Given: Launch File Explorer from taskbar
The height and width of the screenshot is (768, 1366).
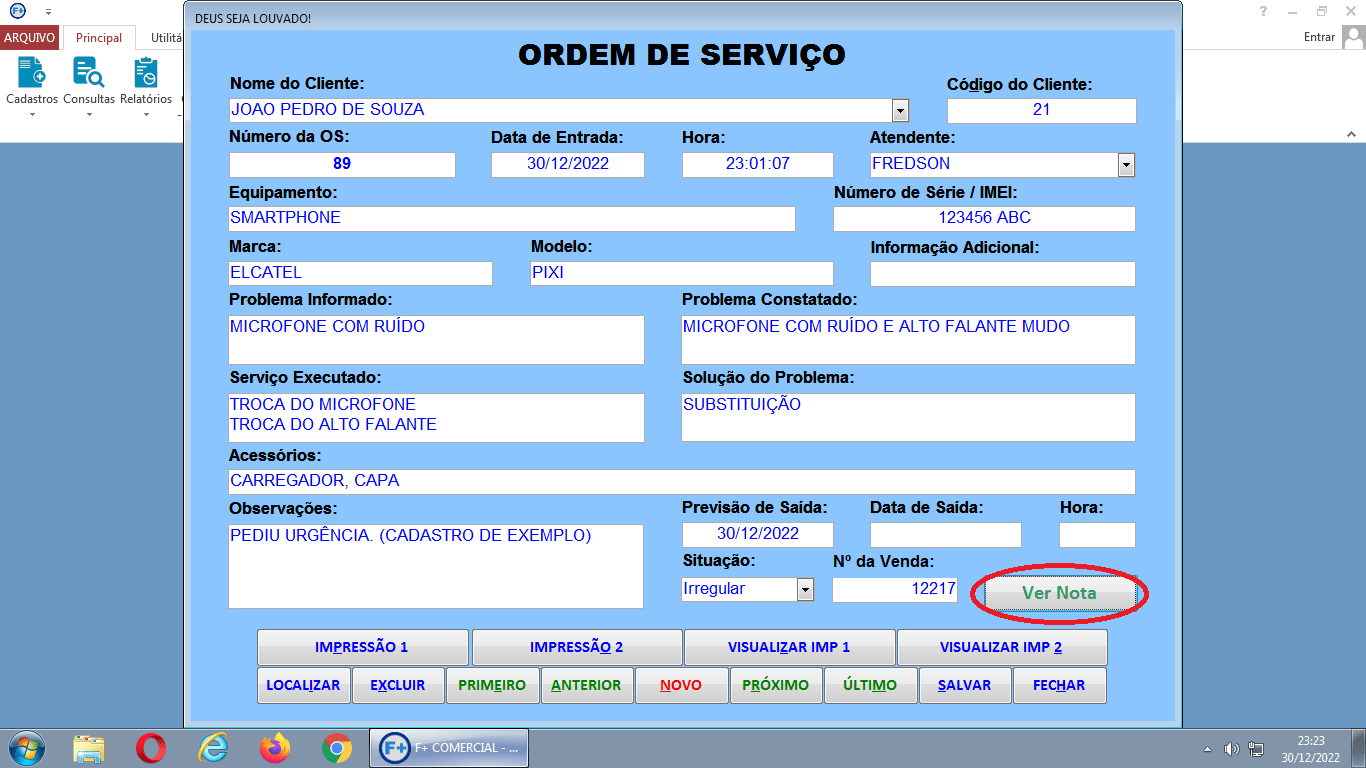Looking at the screenshot, I should point(89,748).
